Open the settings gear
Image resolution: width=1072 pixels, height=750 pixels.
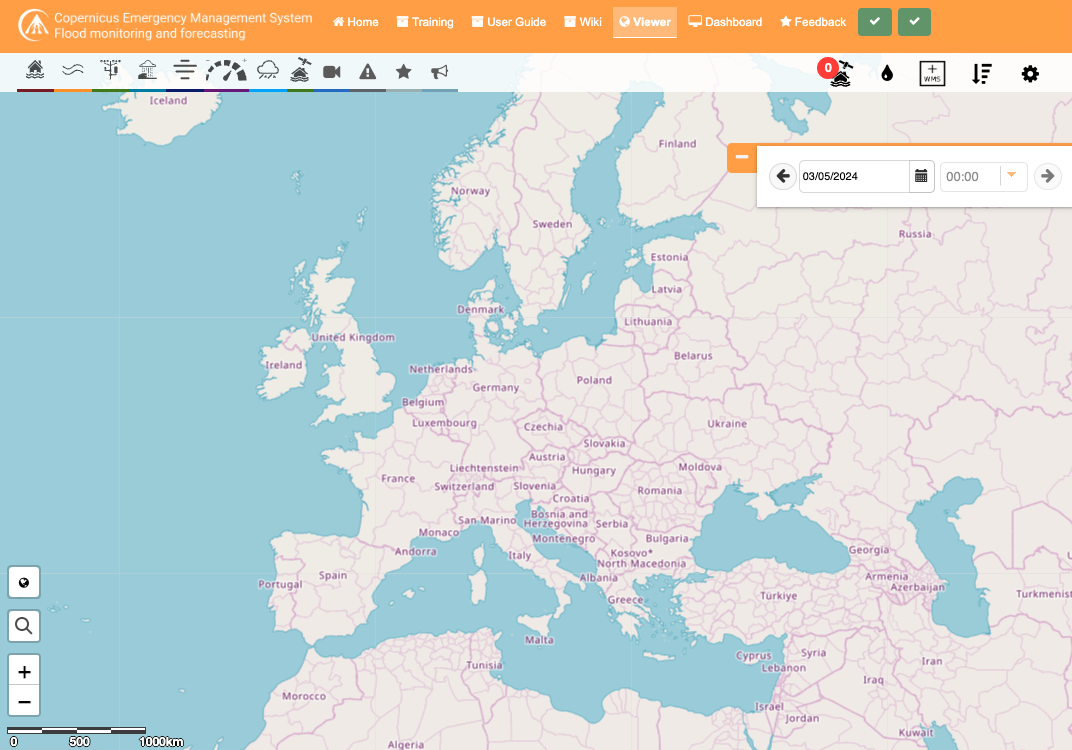pyautogui.click(x=1030, y=73)
